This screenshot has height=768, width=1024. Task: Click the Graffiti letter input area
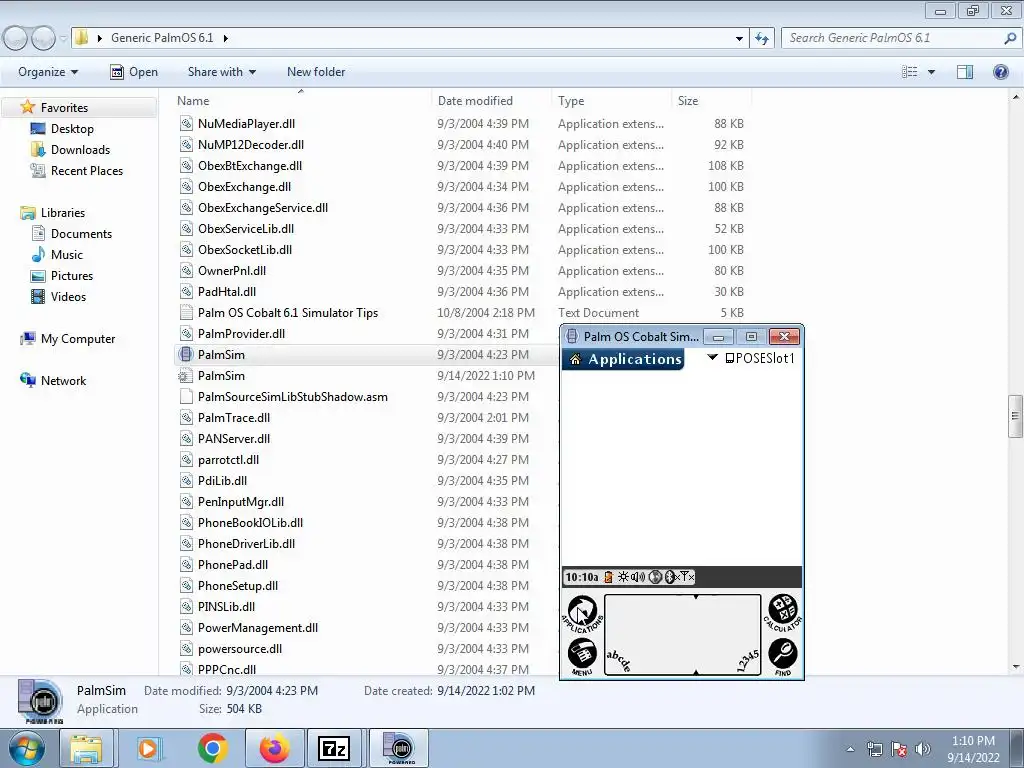coord(650,634)
